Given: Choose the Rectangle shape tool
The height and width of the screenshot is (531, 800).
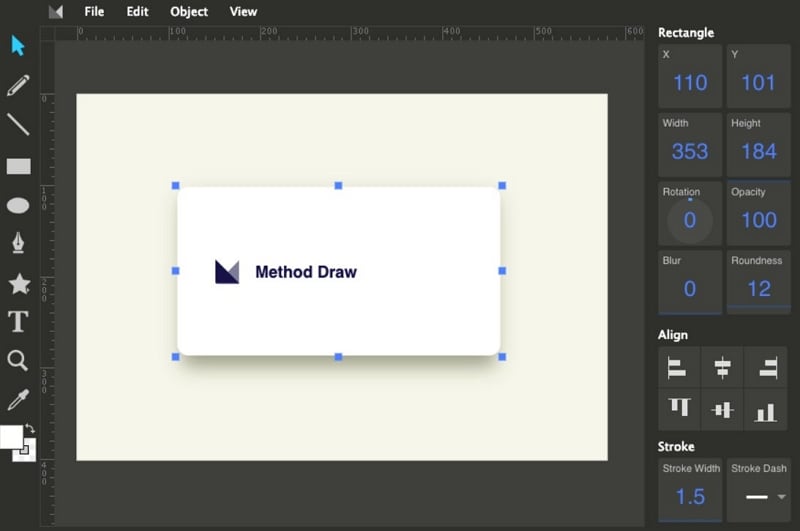Looking at the screenshot, I should pos(18,166).
